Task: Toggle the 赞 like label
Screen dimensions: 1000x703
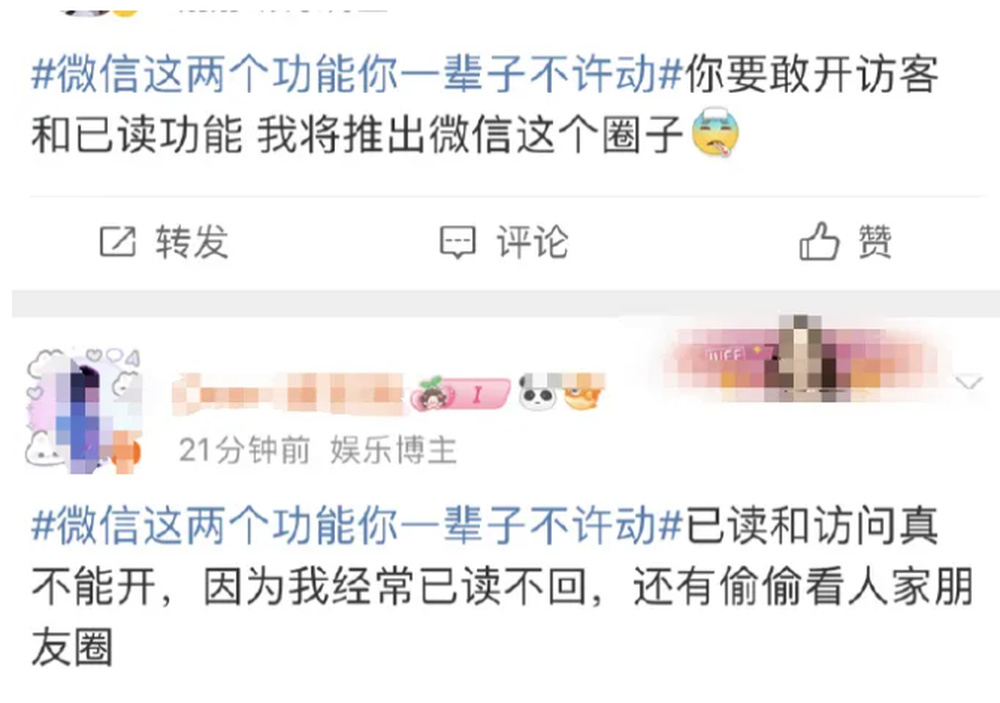Action: point(874,242)
